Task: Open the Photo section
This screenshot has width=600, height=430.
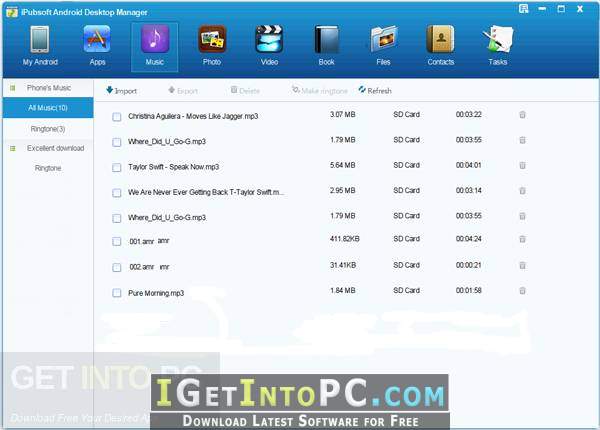Action: 212,46
